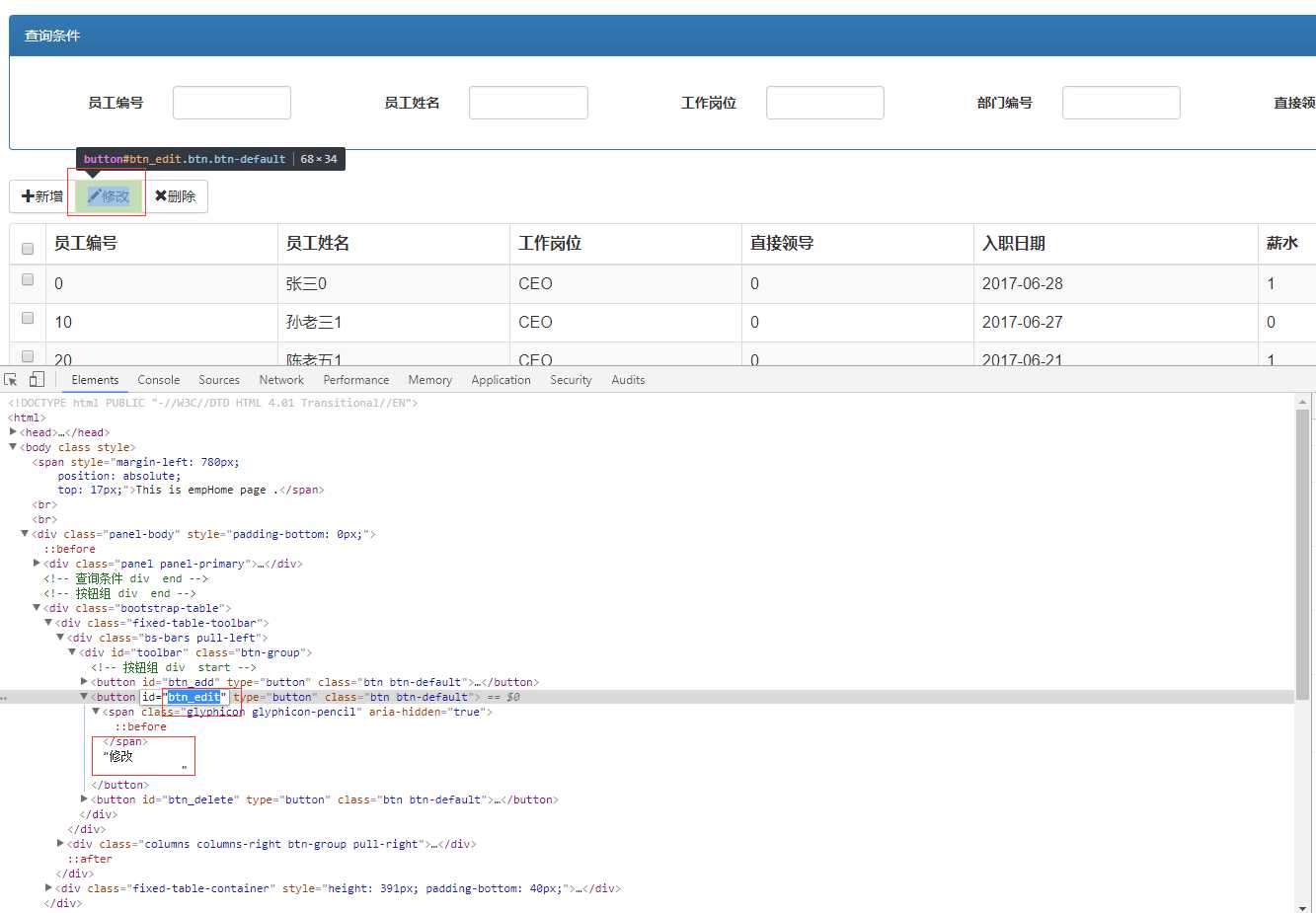Expand the div class panel panel-primary node

point(37,564)
